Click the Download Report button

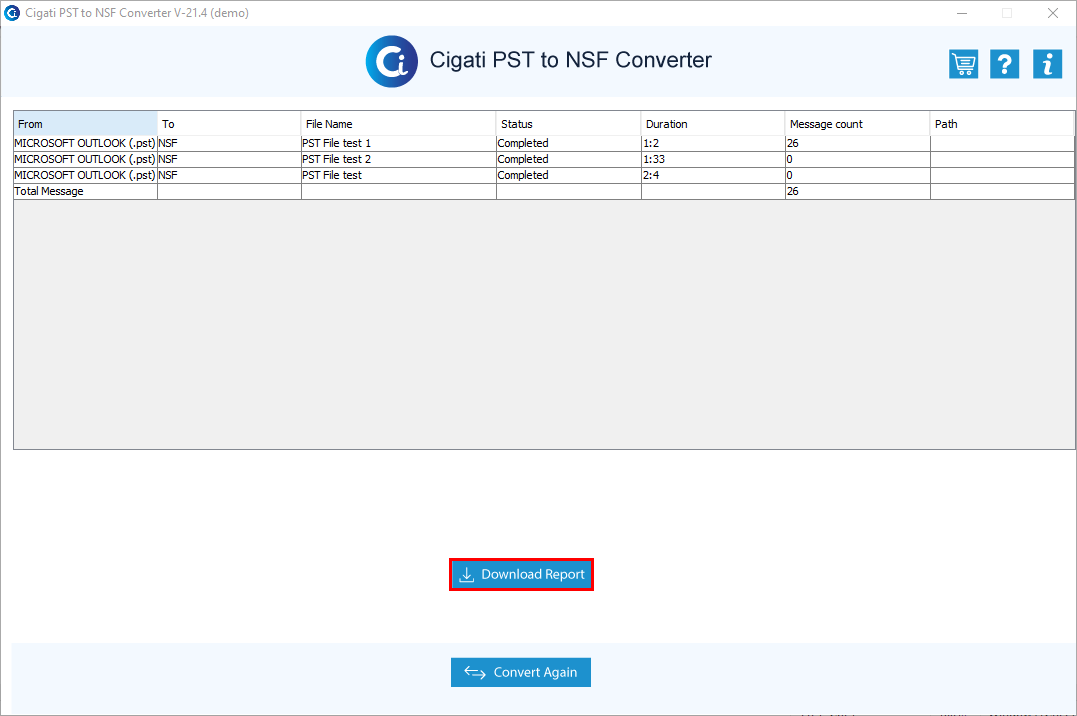click(x=521, y=574)
